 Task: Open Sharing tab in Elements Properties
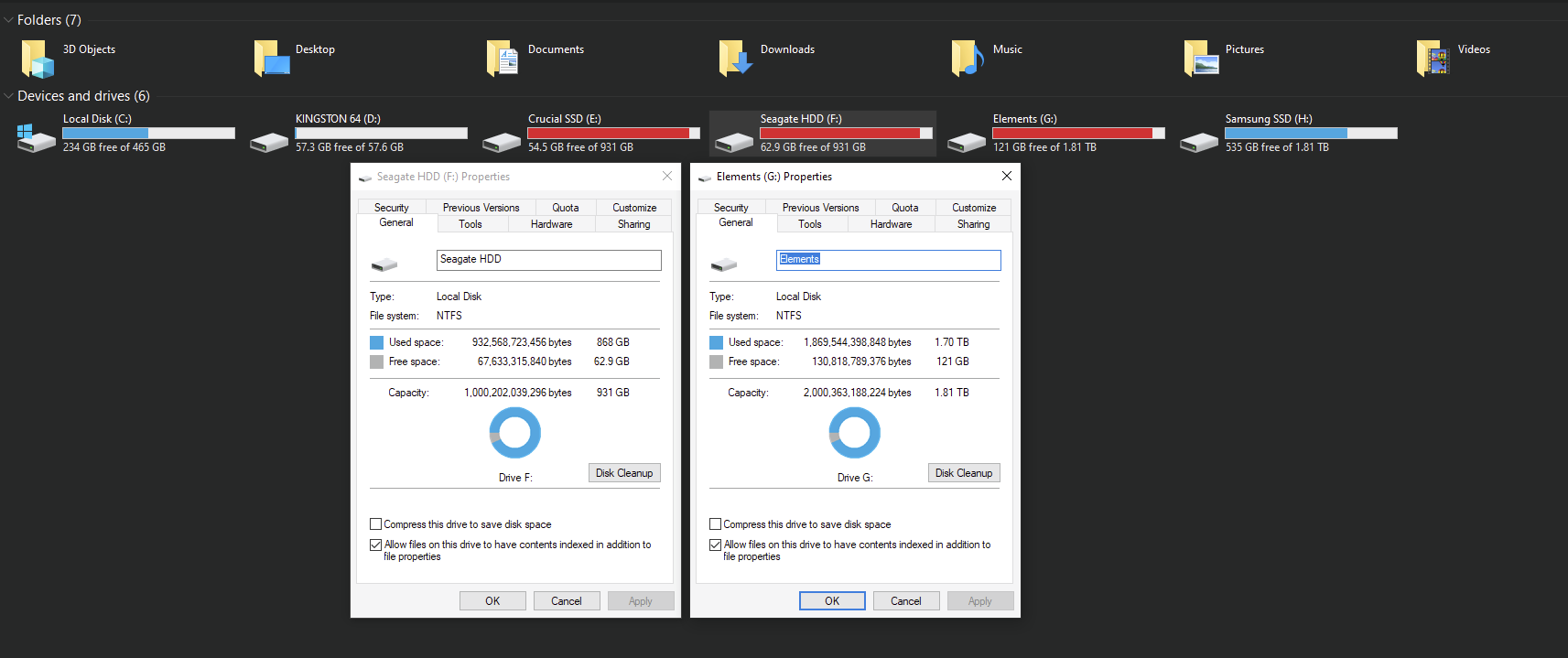(x=973, y=224)
